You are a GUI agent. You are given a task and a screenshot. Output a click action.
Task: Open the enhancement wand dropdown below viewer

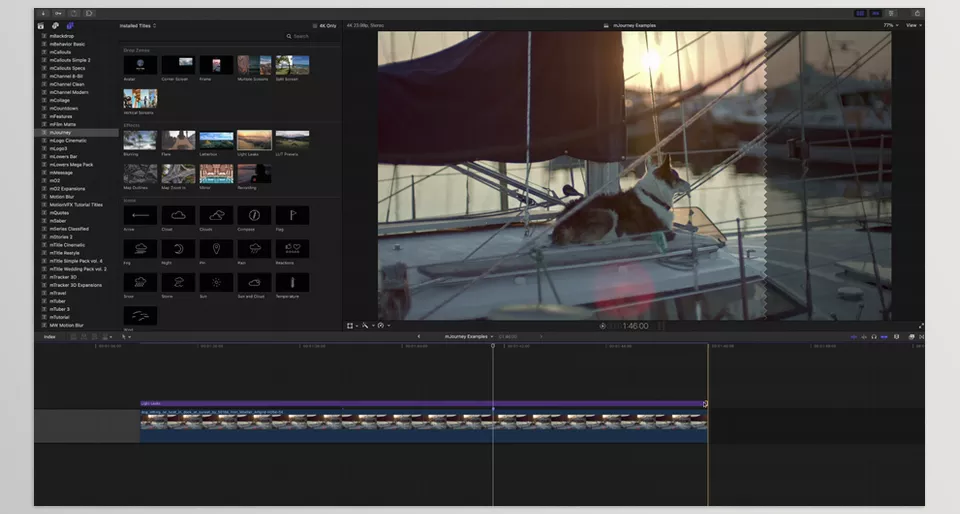point(367,326)
